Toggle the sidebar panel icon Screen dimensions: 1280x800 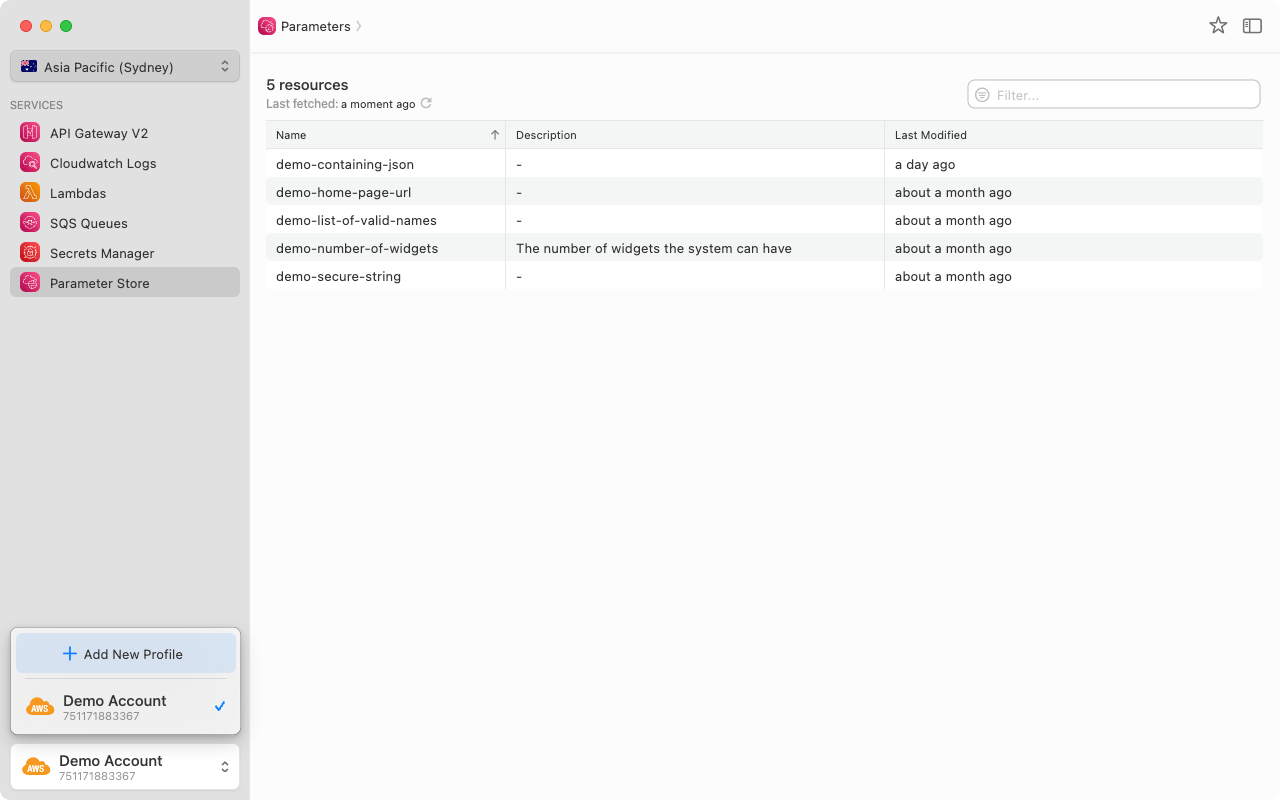point(1252,26)
